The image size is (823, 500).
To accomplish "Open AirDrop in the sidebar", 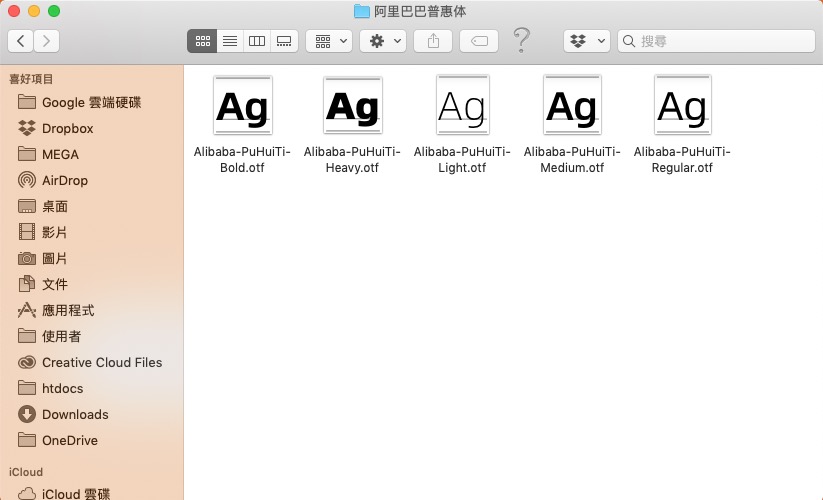I will coord(64,180).
